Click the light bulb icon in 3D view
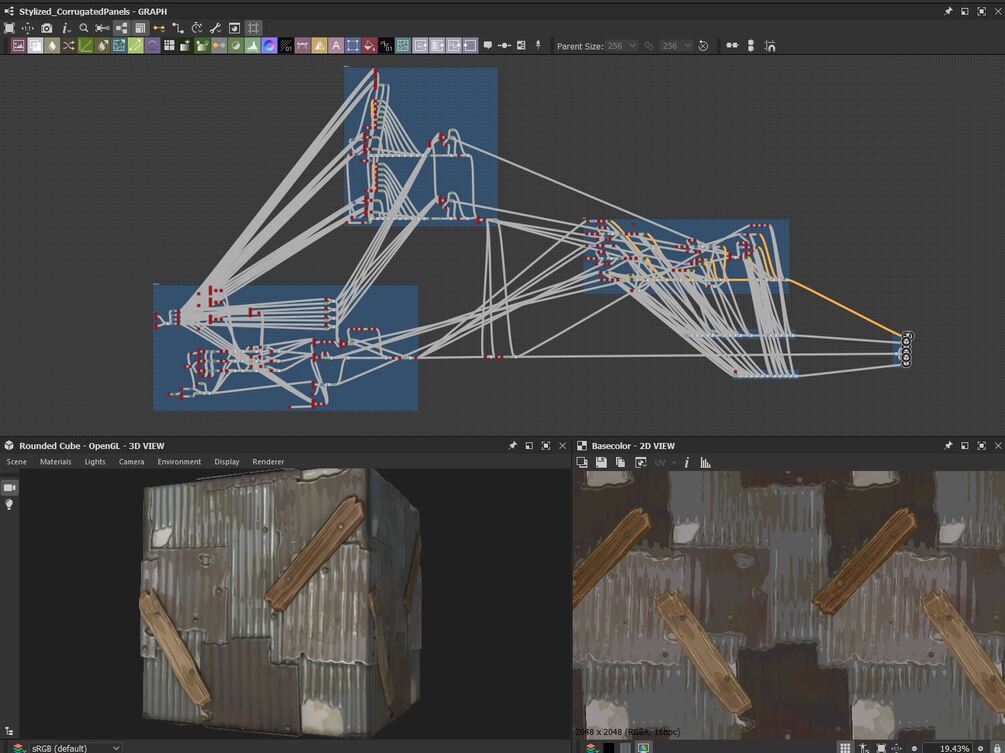 pos(10,505)
